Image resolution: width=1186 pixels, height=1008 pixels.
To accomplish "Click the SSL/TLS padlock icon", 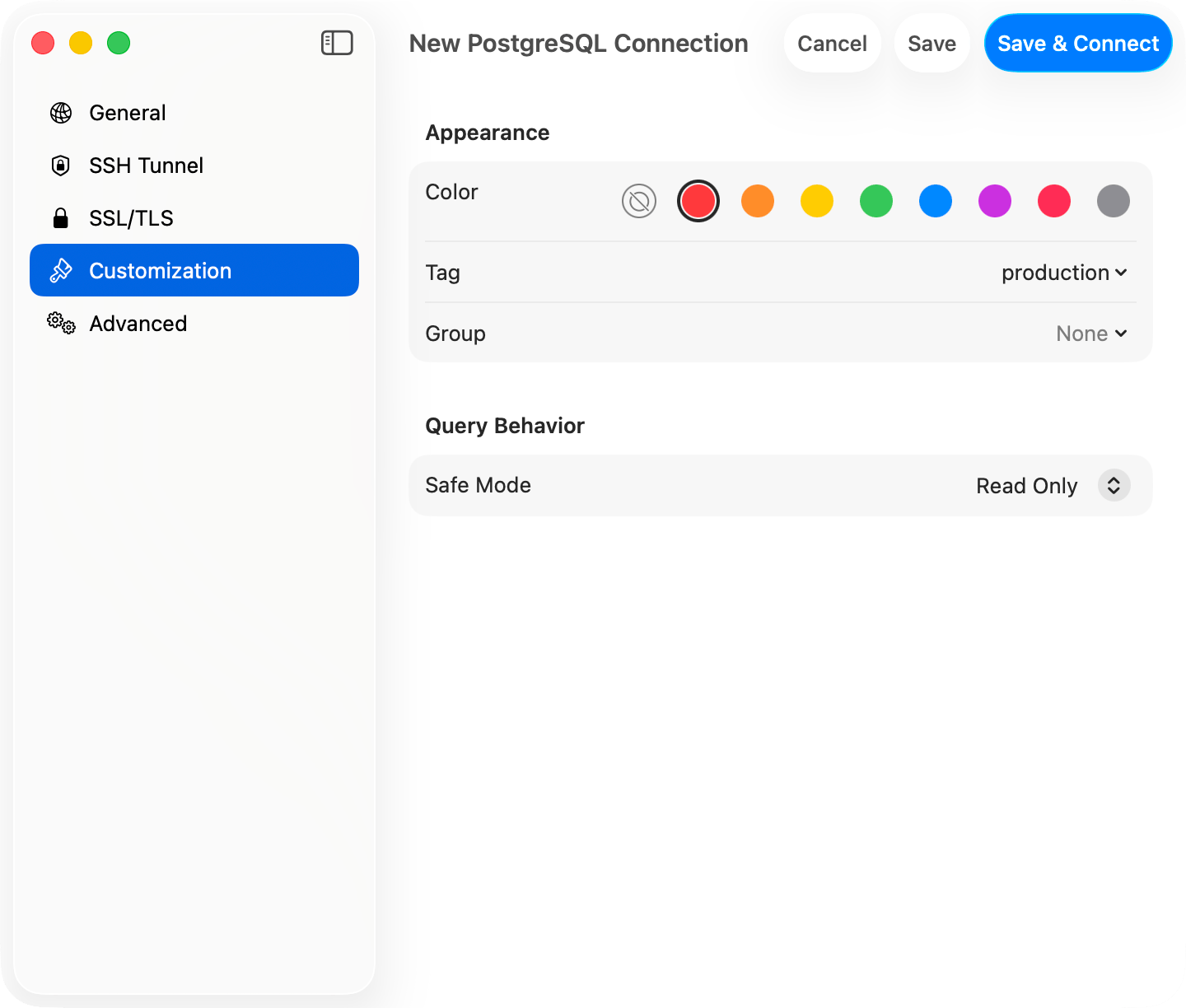I will click(x=60, y=218).
